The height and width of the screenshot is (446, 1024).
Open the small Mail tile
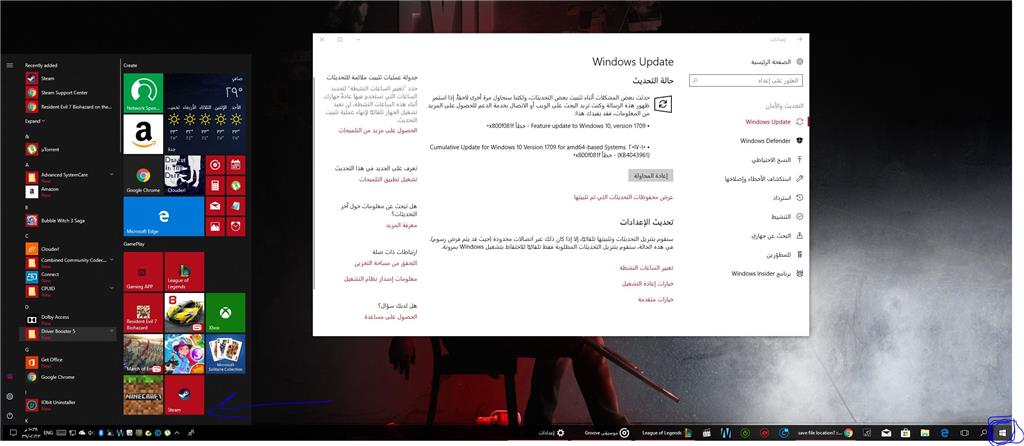[x=215, y=206]
